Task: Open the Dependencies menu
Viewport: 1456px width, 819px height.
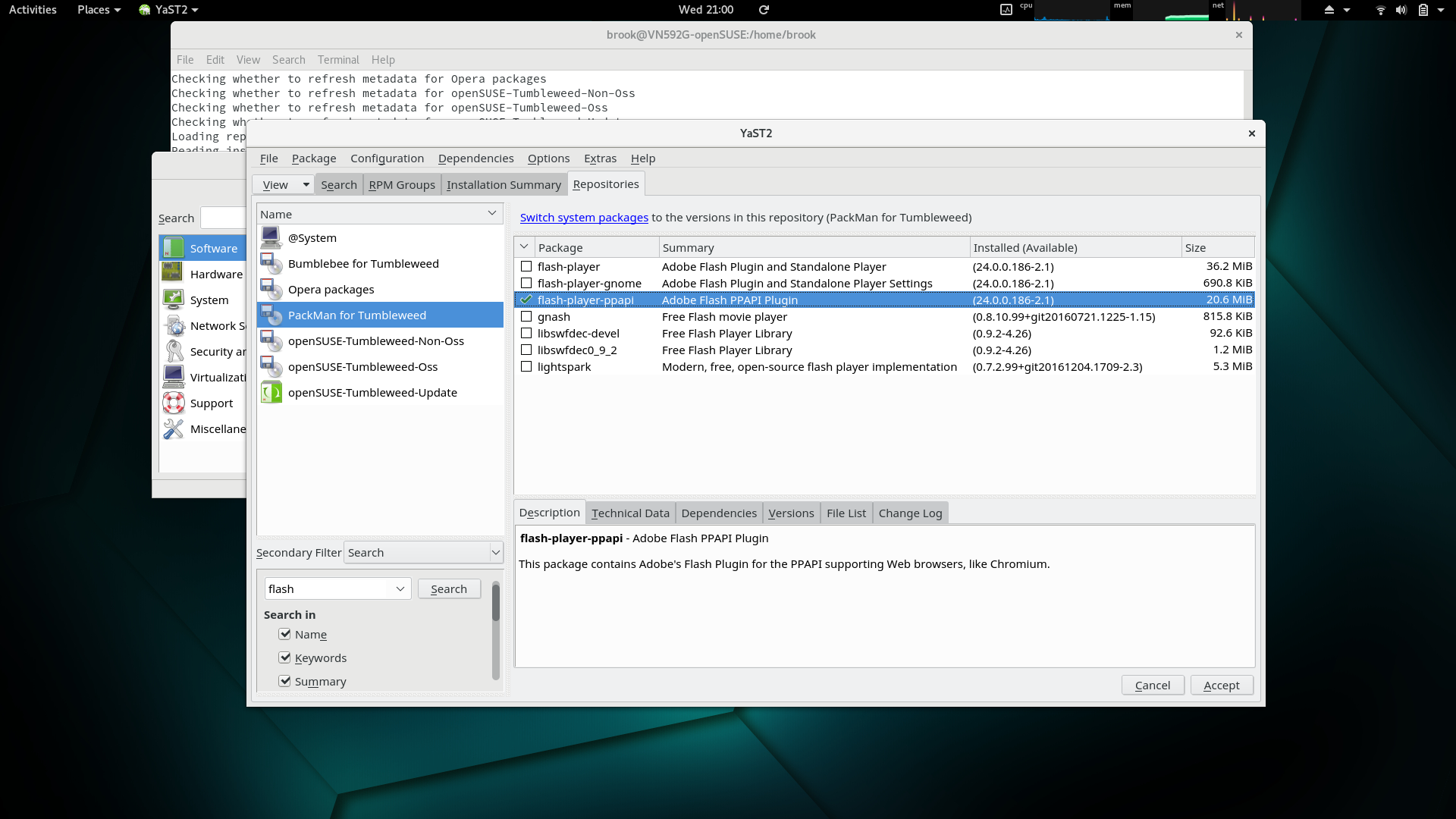Action: tap(476, 158)
